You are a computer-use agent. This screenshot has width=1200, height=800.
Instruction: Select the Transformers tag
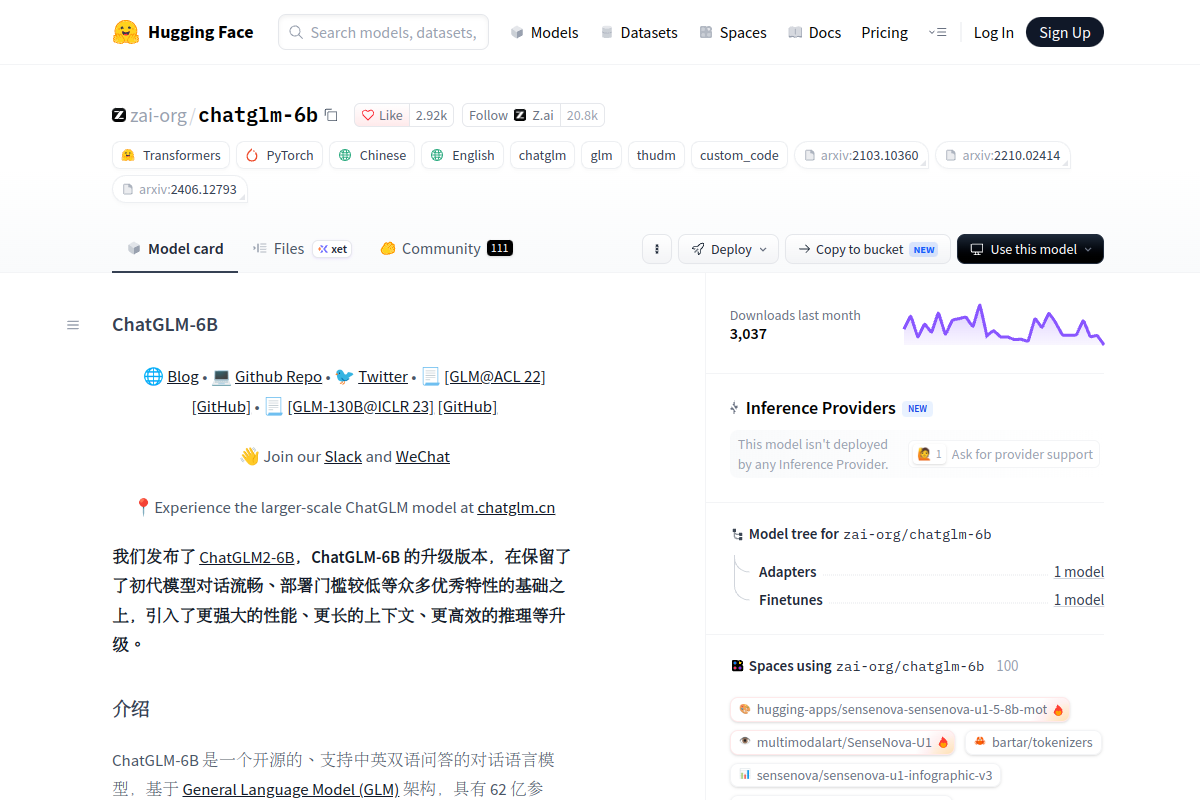pos(171,155)
